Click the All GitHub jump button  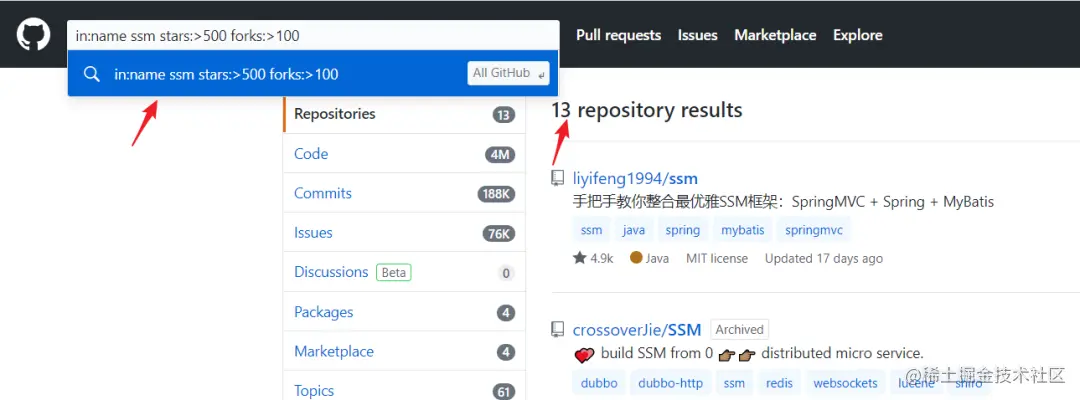[509, 73]
